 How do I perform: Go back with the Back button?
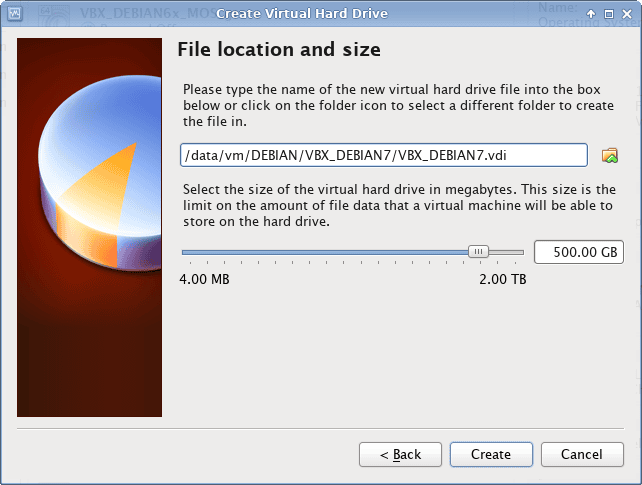pyautogui.click(x=400, y=454)
